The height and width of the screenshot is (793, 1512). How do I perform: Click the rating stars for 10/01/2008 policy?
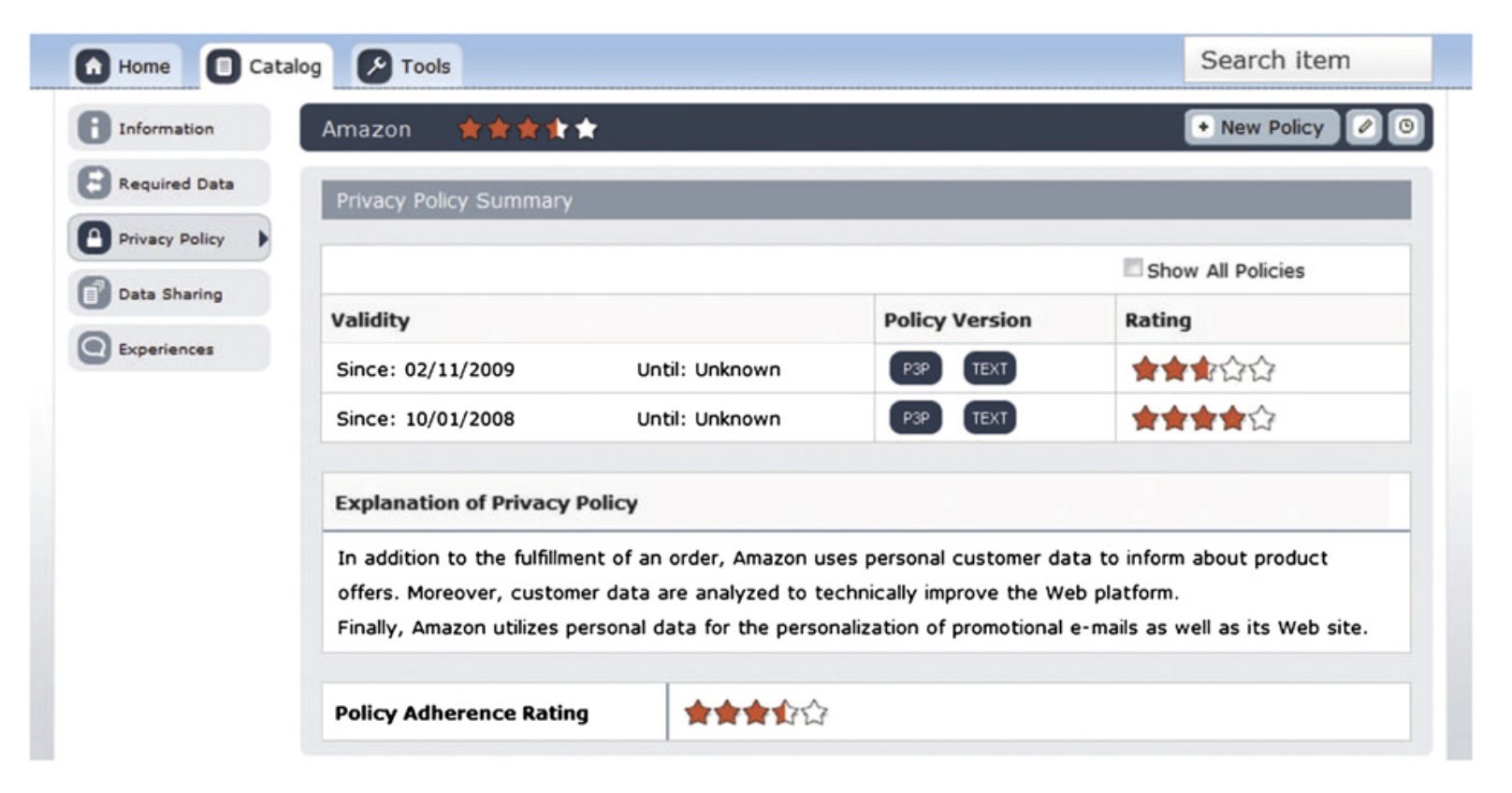click(1203, 418)
